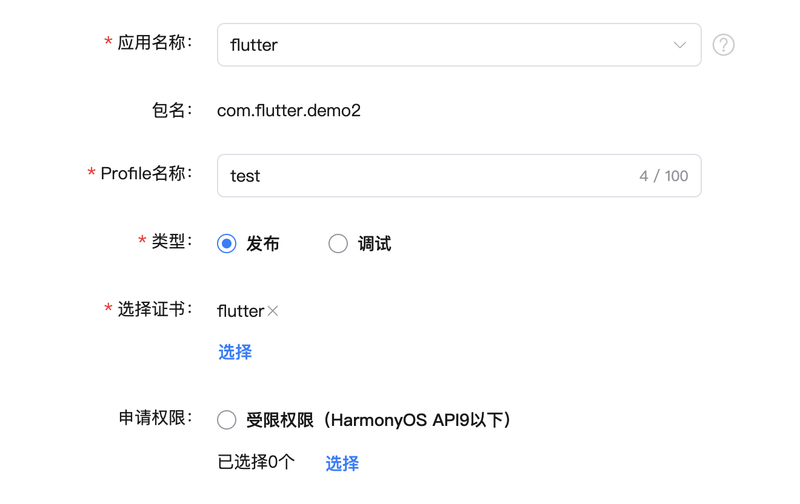Click the 应用名称 field label
Viewport: 800px width, 504px height.
155,42
